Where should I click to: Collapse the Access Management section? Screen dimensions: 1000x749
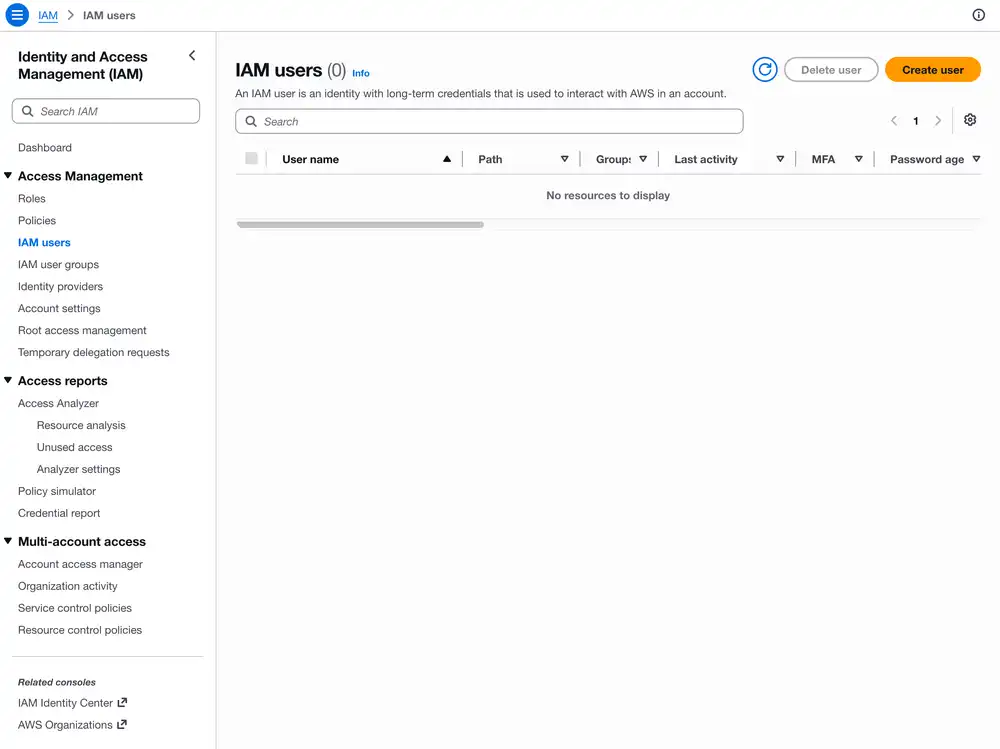[x=8, y=175]
